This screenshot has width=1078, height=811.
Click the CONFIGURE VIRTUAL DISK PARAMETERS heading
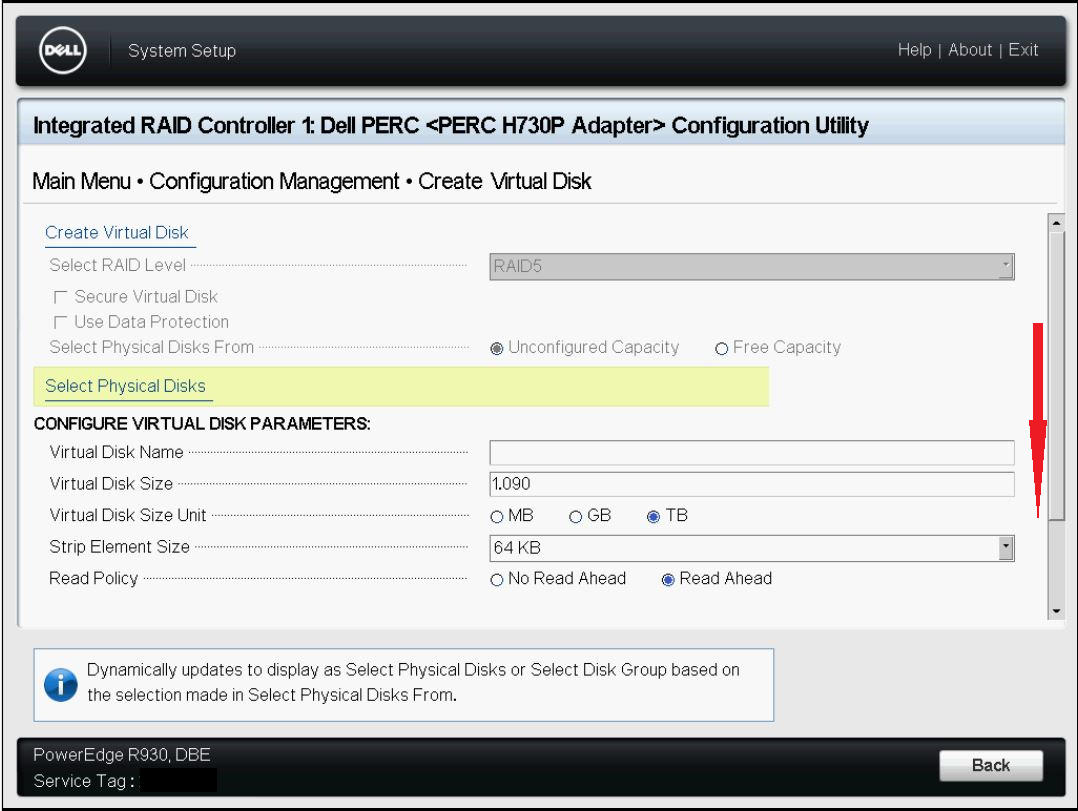[x=202, y=423]
